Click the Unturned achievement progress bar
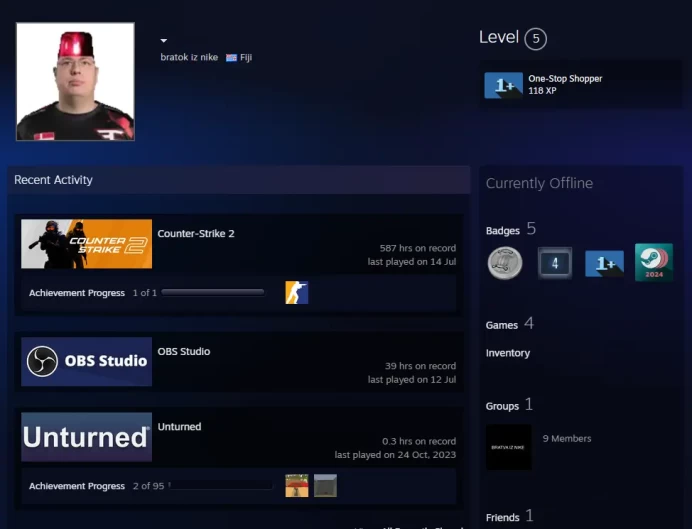 220,485
